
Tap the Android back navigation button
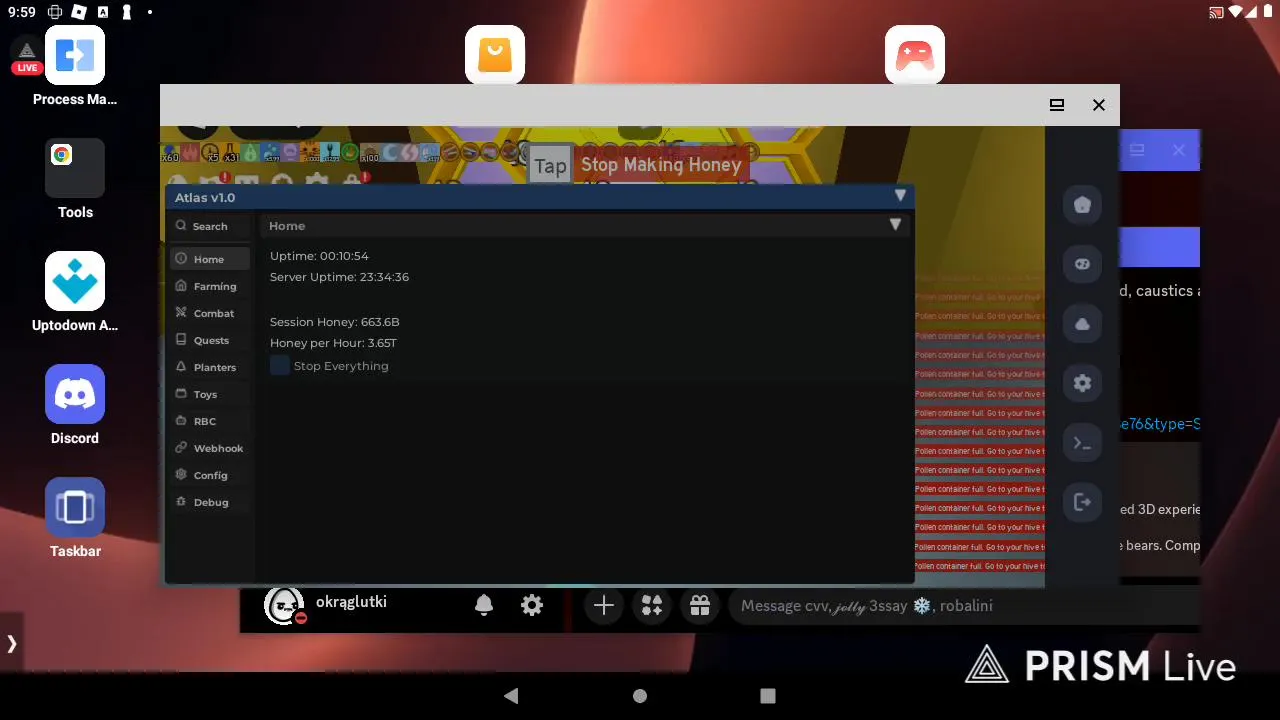[x=511, y=696]
